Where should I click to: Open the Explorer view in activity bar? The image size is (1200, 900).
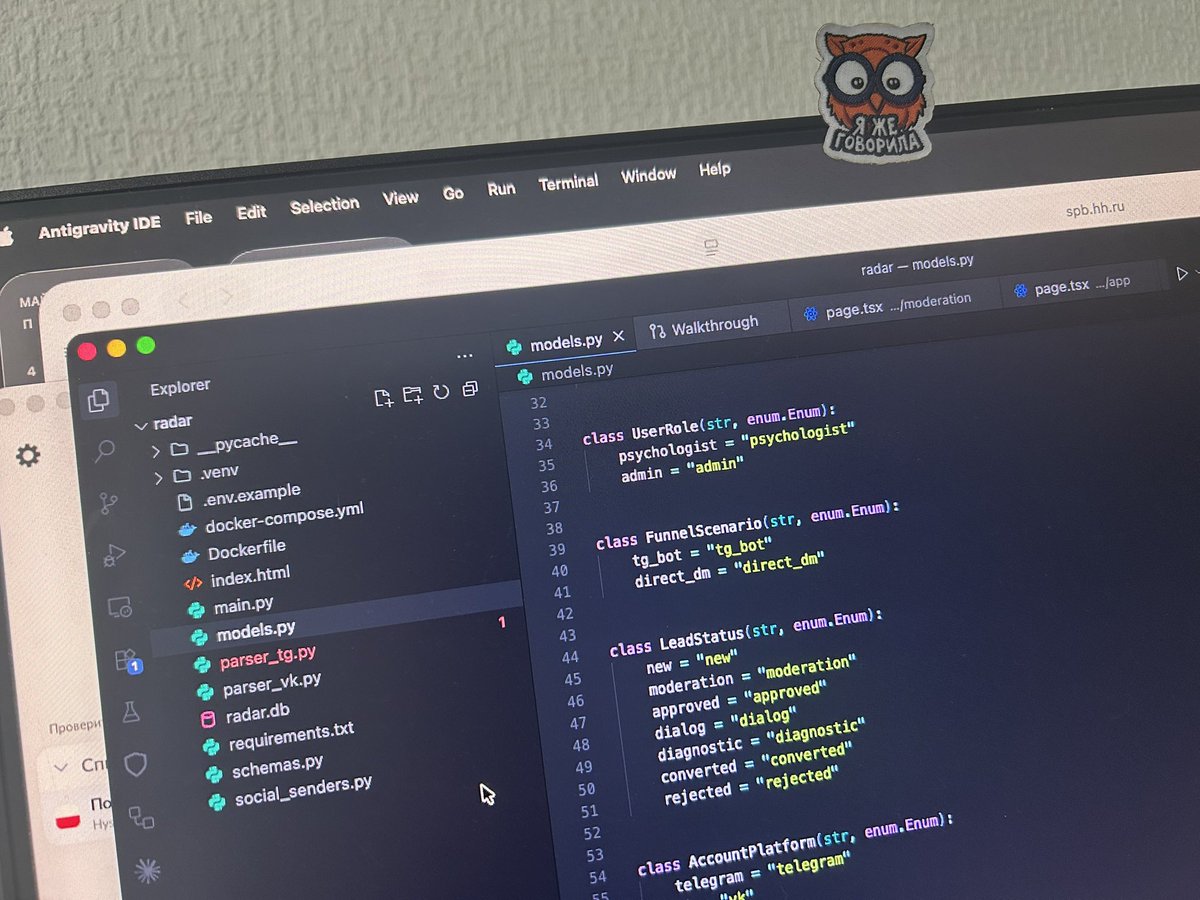[98, 401]
